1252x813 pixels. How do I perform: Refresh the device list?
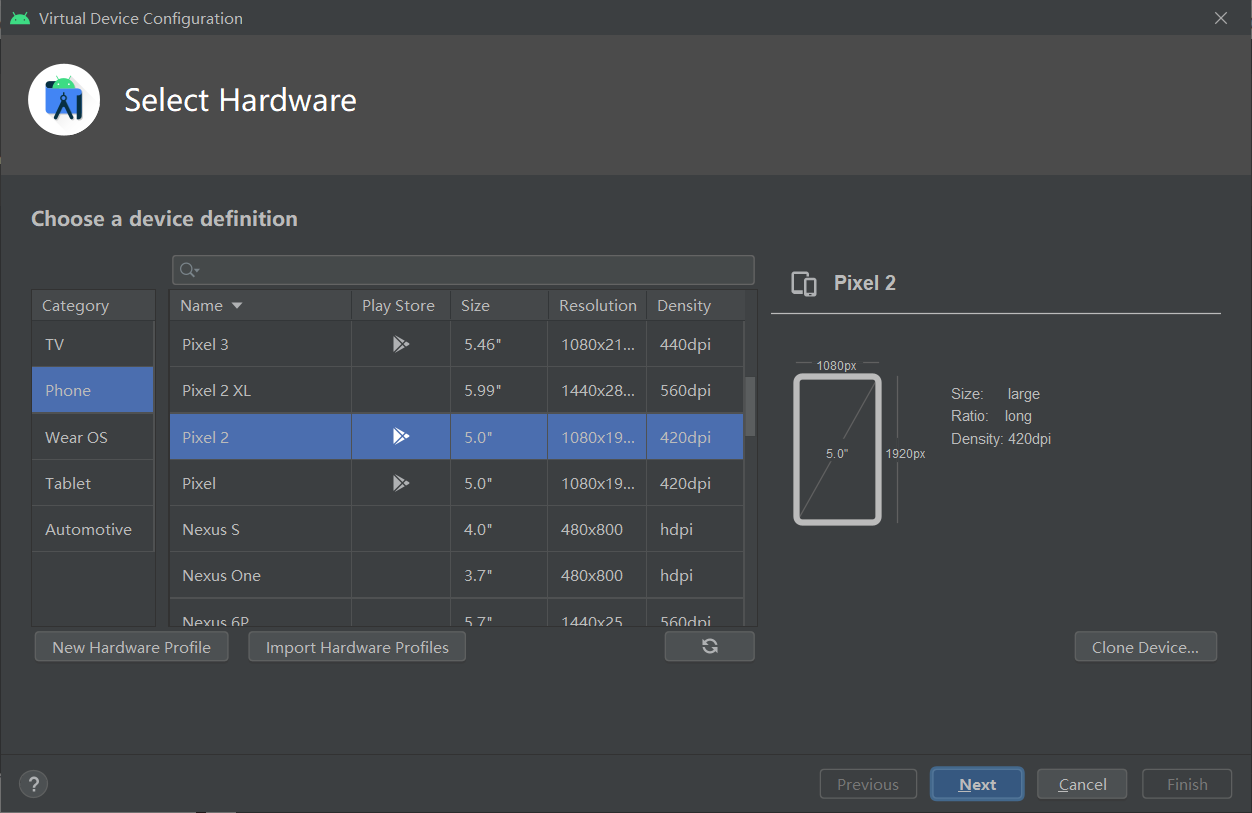click(x=709, y=646)
